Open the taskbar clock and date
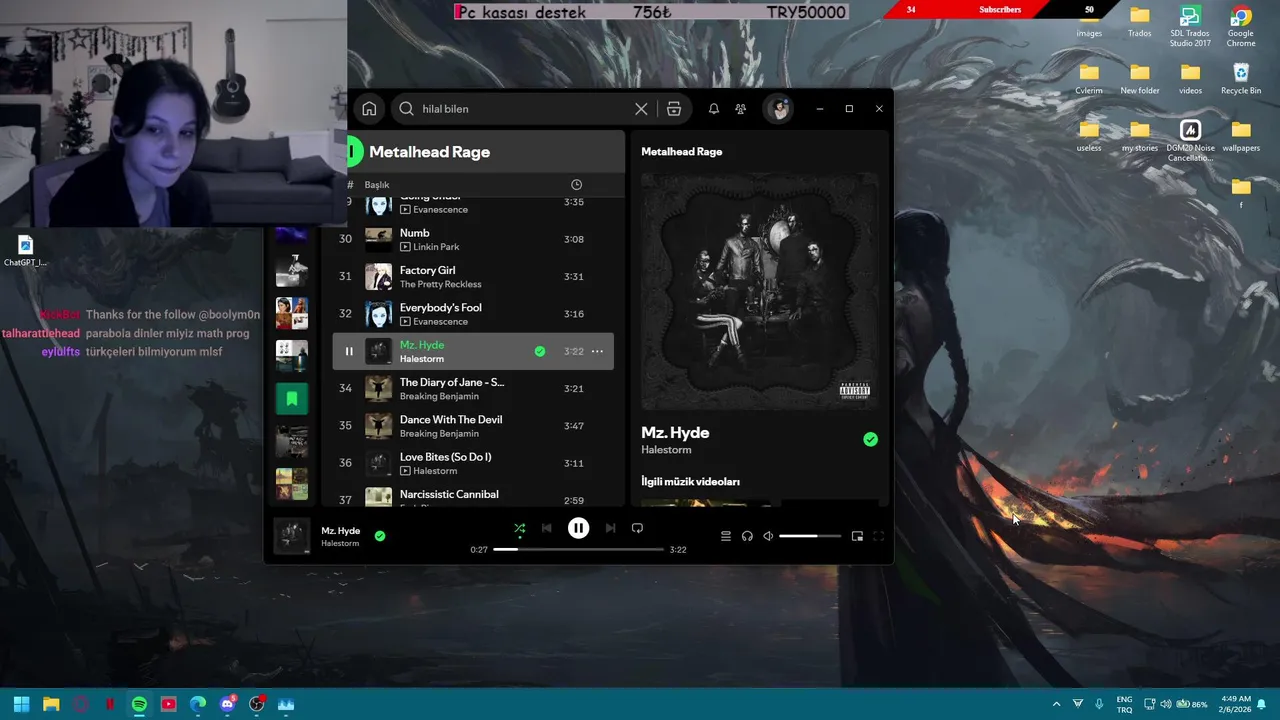The height and width of the screenshot is (720, 1280). click(1236, 704)
